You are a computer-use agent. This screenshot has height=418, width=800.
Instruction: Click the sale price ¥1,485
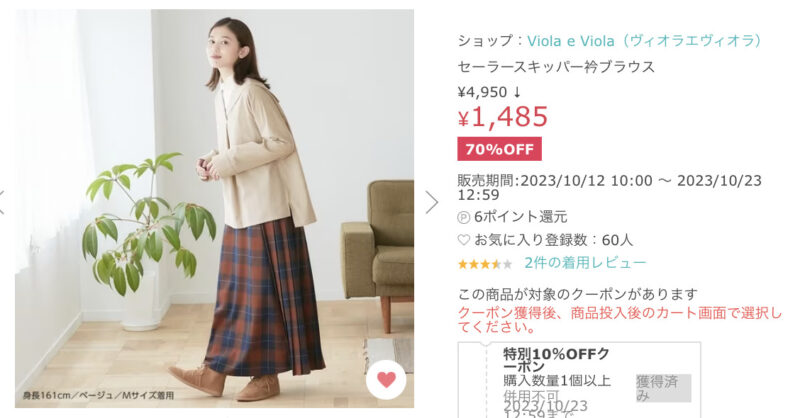click(x=503, y=117)
